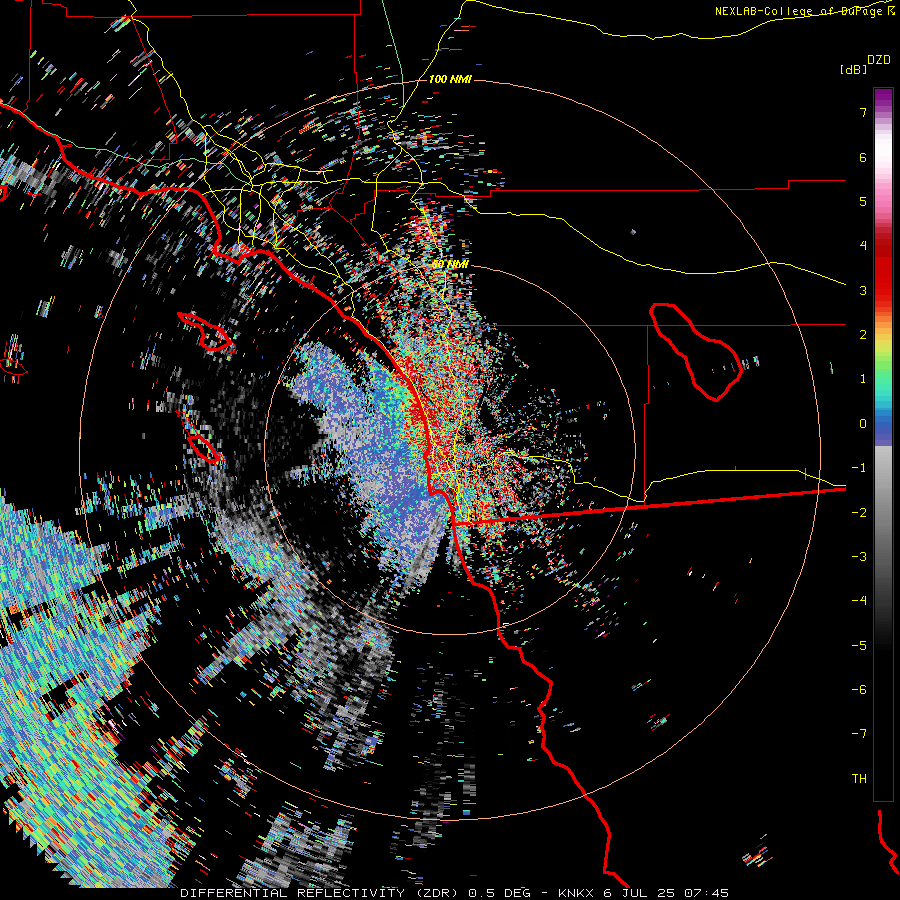This screenshot has width=900, height=900.
Task: Select the 6 dB scale label
Action: (863, 157)
